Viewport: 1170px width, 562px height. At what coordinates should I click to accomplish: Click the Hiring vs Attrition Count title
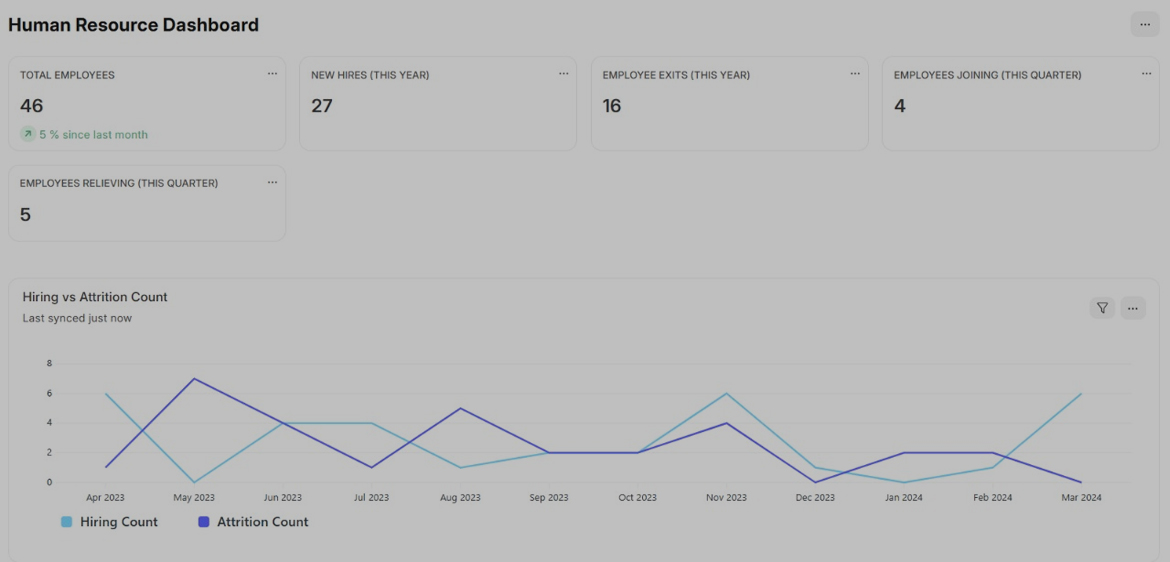(95, 297)
